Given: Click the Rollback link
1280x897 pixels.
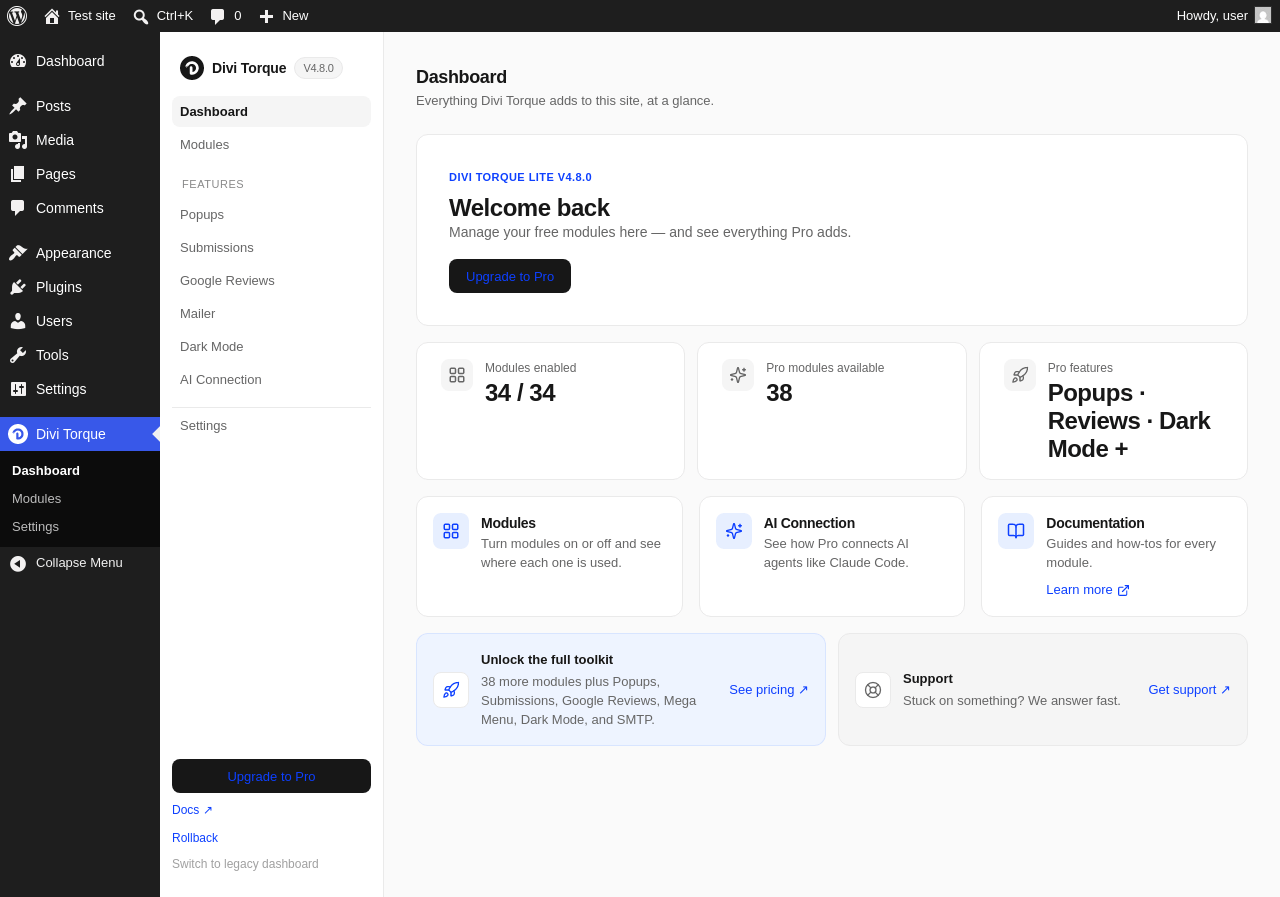Looking at the screenshot, I should 195,838.
